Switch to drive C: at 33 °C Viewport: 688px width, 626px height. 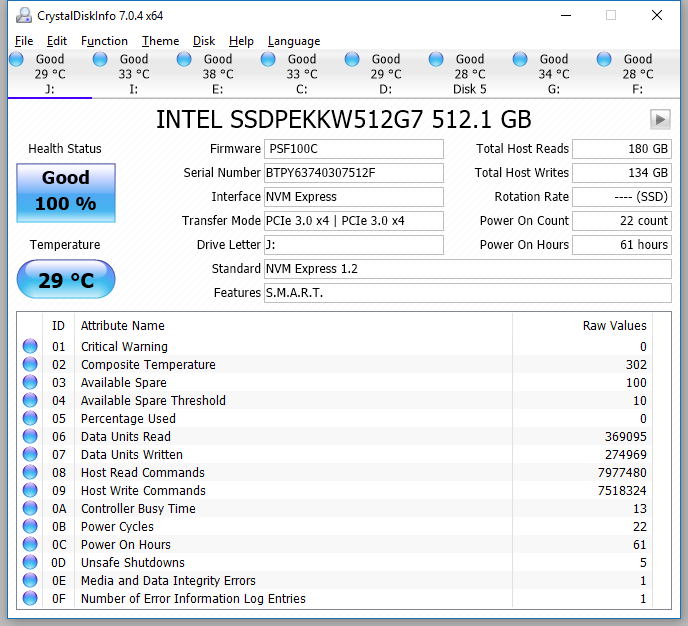tap(301, 74)
